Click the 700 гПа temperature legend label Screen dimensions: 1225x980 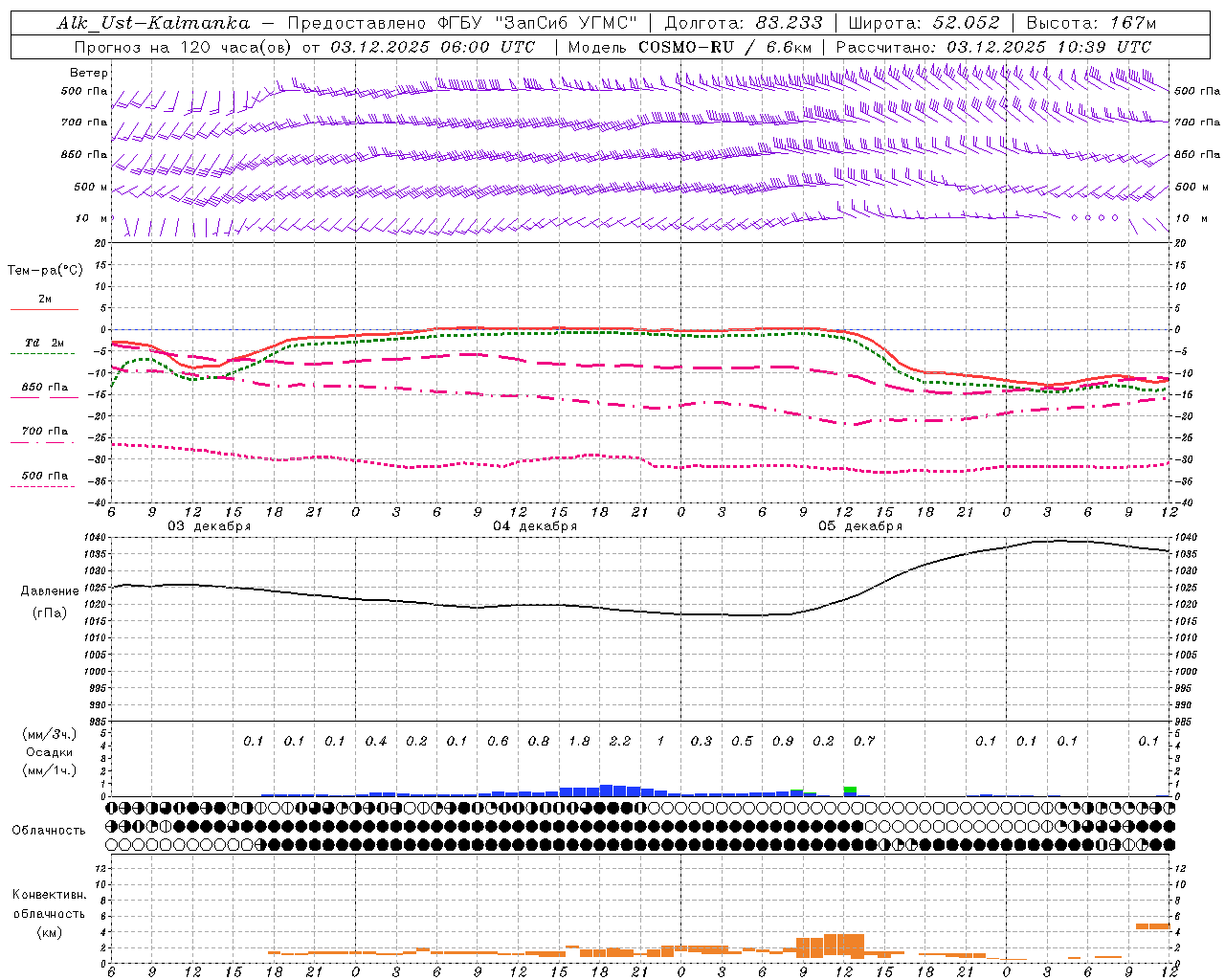(x=45, y=432)
